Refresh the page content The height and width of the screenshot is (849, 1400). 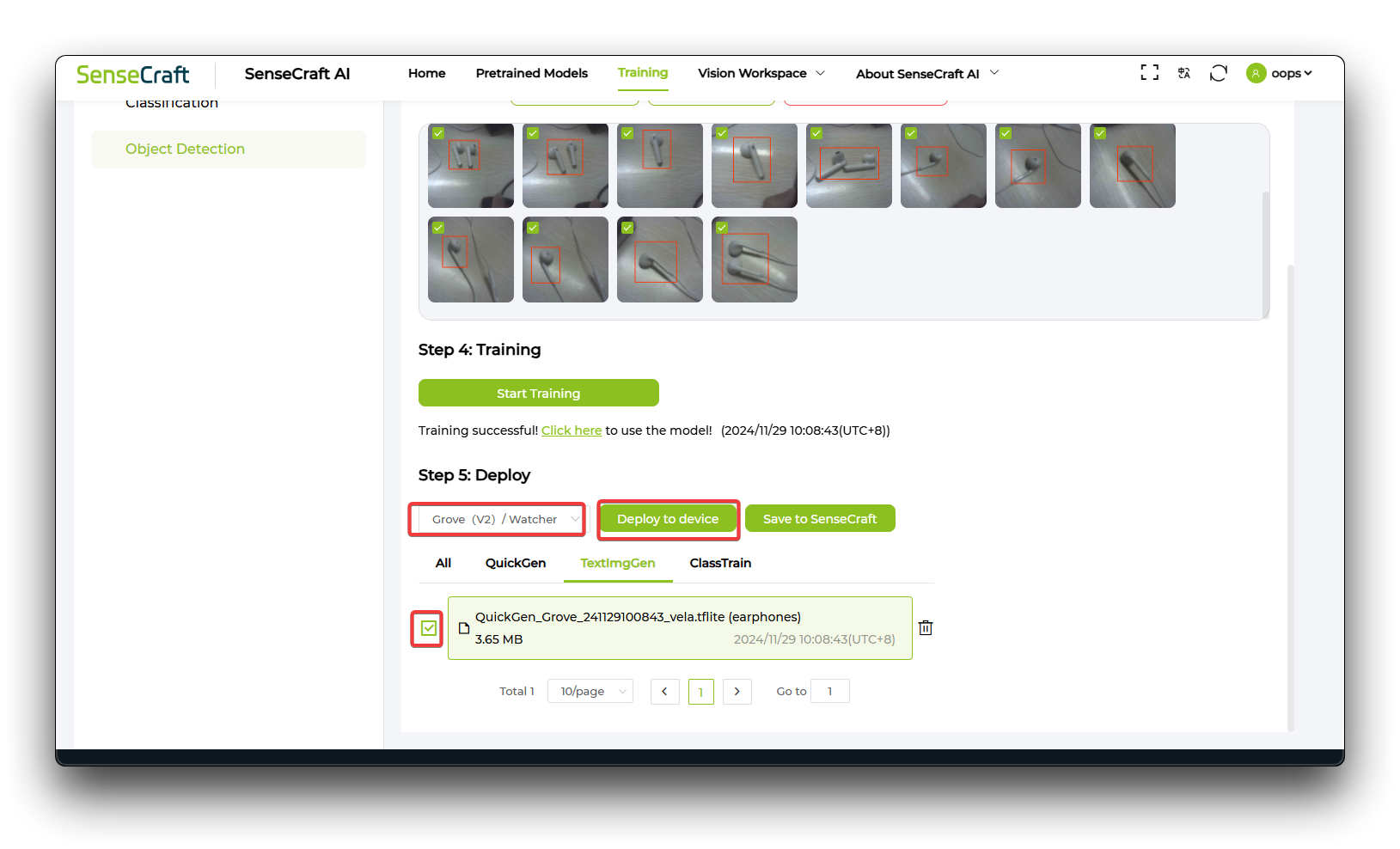click(x=1218, y=72)
